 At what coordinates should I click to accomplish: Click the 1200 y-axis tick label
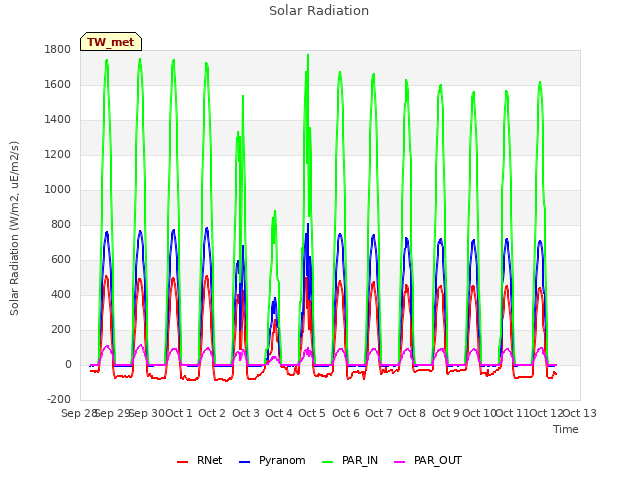[x=58, y=155]
